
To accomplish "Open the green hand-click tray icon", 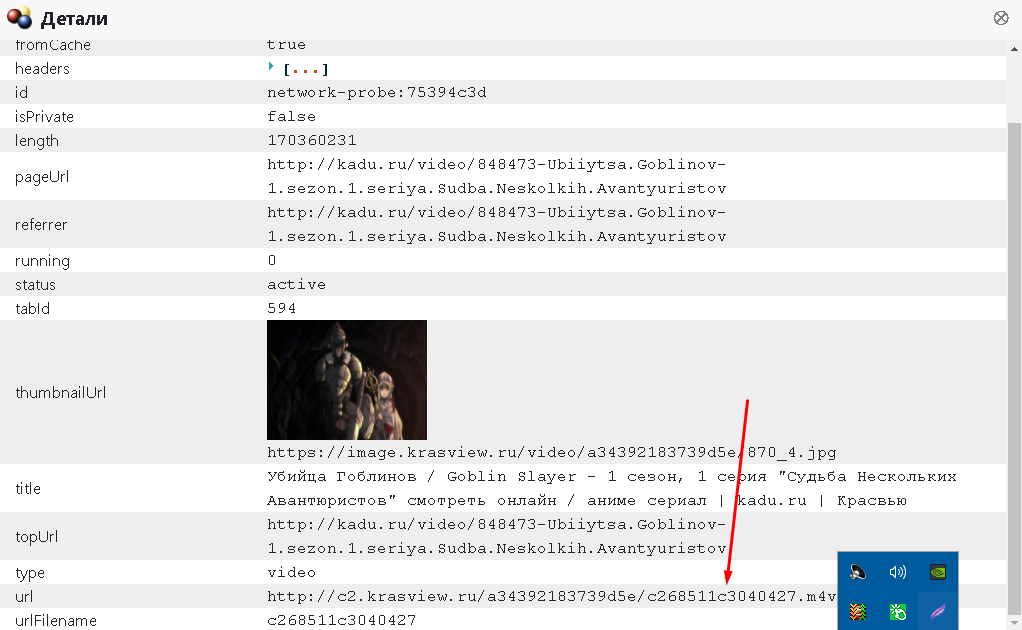I will pos(898,610).
